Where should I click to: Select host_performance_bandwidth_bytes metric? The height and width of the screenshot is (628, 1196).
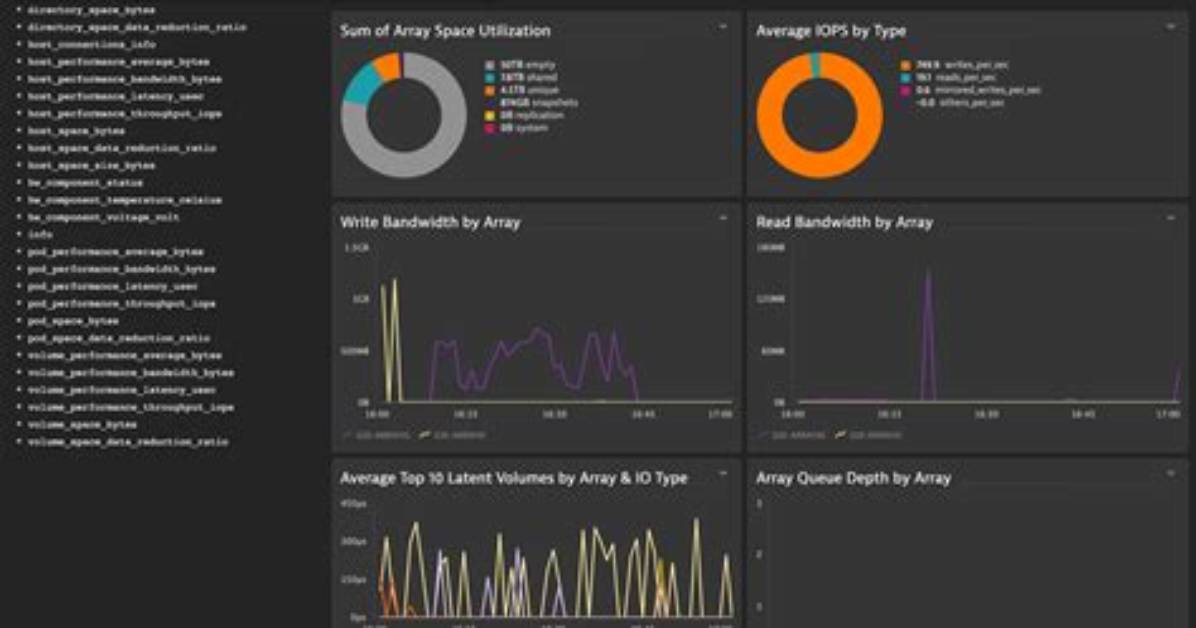[x=124, y=79]
